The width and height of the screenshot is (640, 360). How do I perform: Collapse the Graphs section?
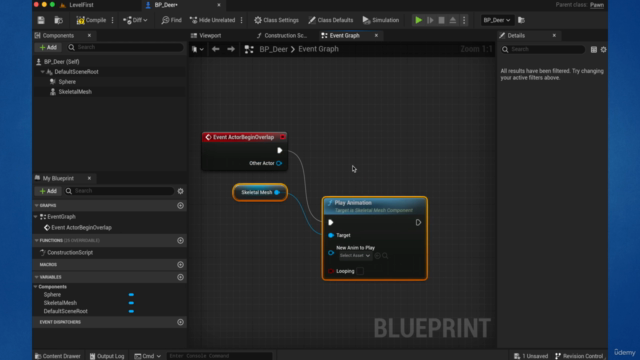click(x=36, y=206)
